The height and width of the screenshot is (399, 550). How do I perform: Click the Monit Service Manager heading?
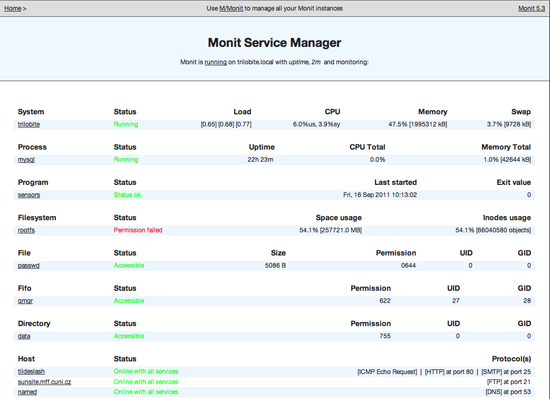click(x=274, y=43)
